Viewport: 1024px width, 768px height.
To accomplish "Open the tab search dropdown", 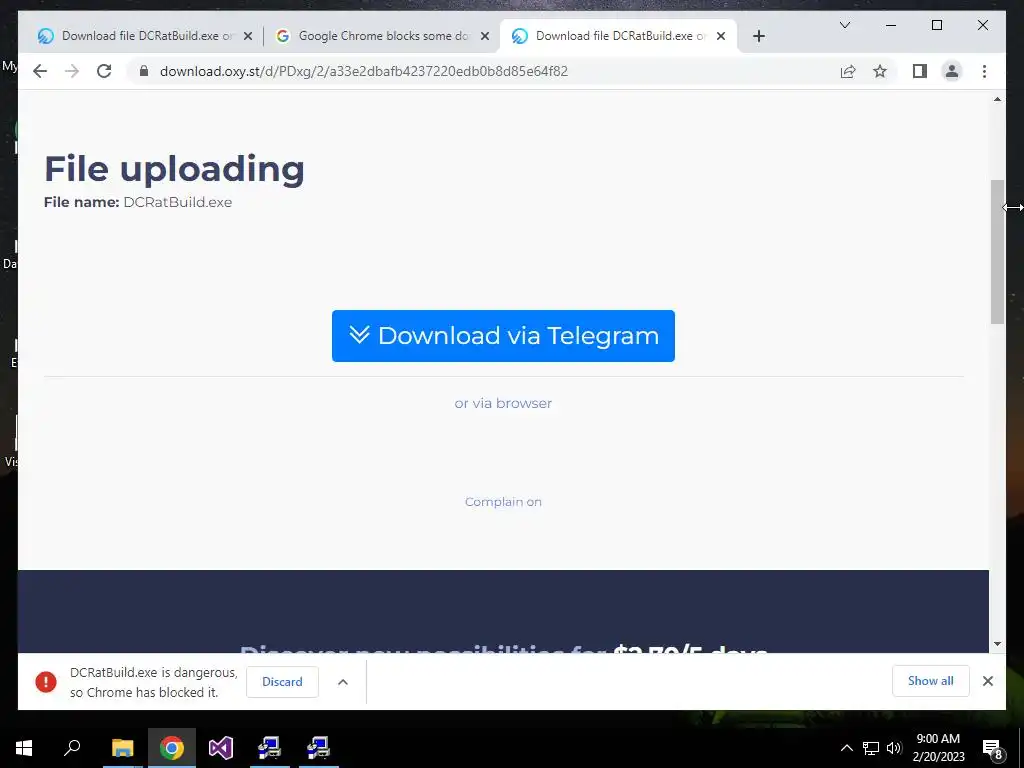I will pyautogui.click(x=844, y=25).
